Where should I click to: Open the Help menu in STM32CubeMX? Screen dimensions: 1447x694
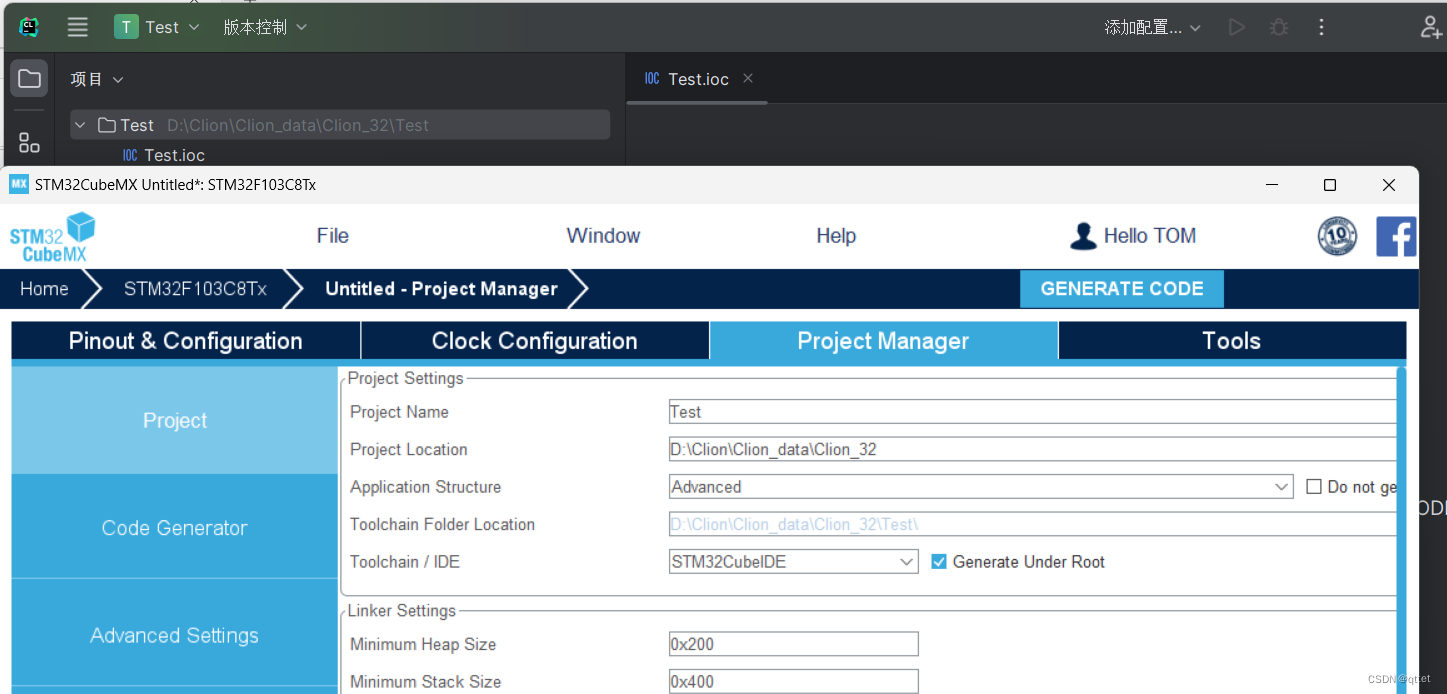[x=836, y=236]
